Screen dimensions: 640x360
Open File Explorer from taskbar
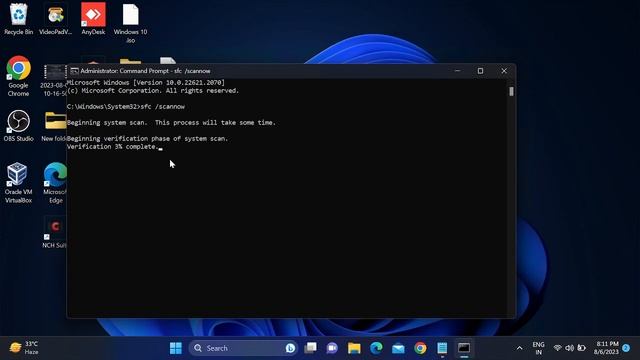coord(354,348)
